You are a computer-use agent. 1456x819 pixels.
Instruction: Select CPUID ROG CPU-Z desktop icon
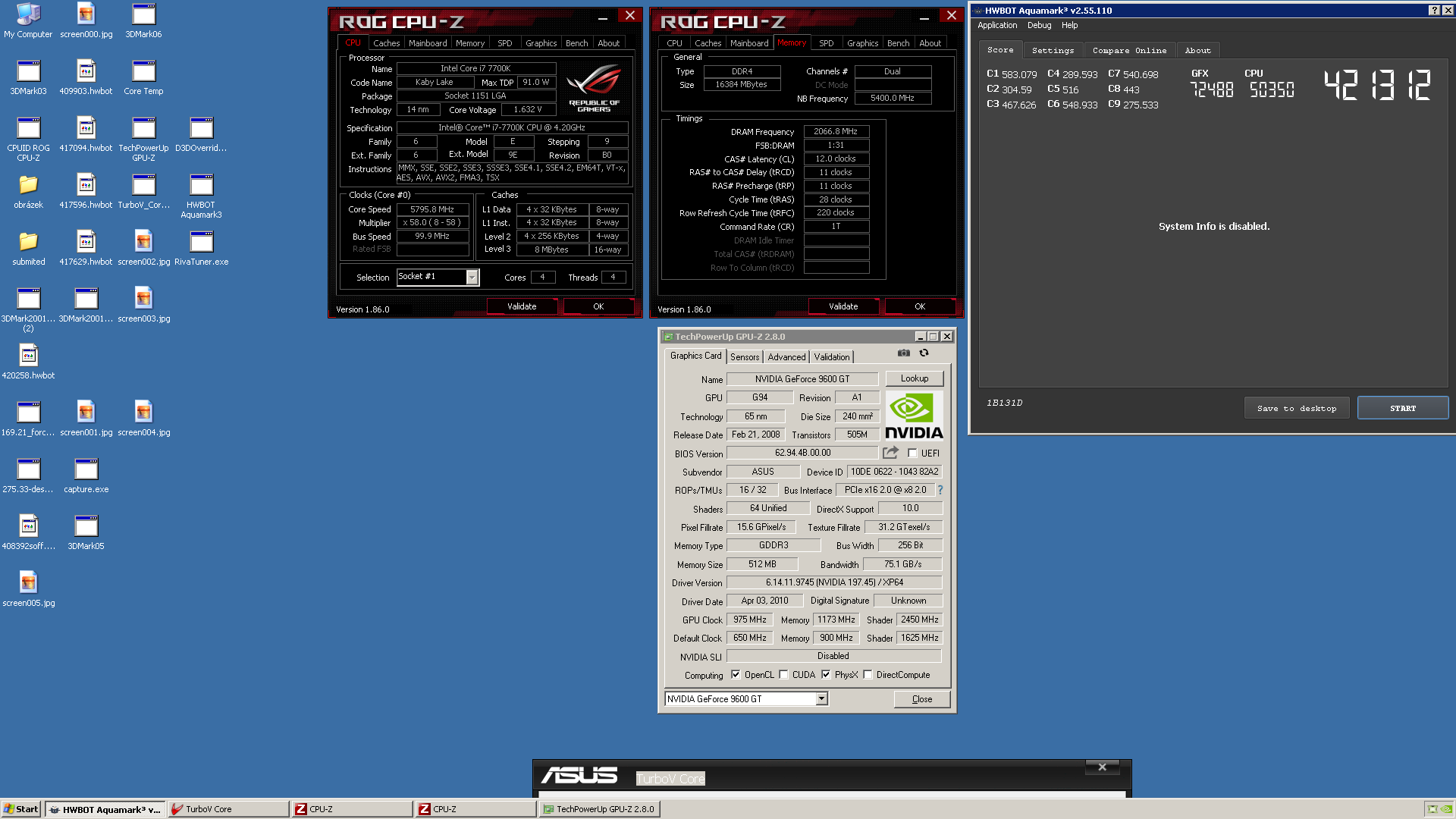[28, 140]
